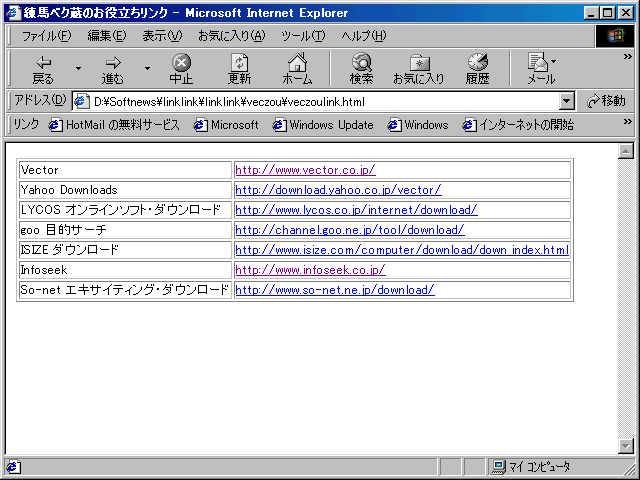Expand hidden toolbar buttons chevron
This screenshot has height=480, width=640.
[x=628, y=57]
